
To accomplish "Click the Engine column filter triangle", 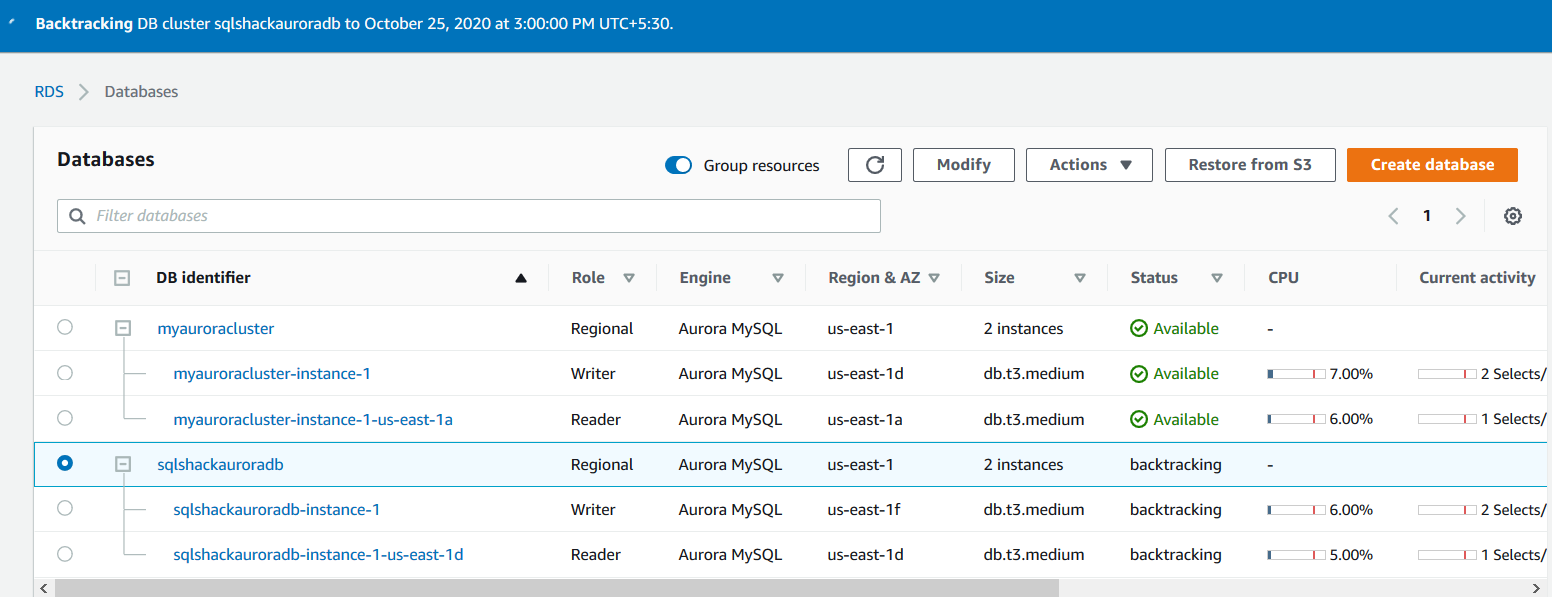I will point(777,278).
